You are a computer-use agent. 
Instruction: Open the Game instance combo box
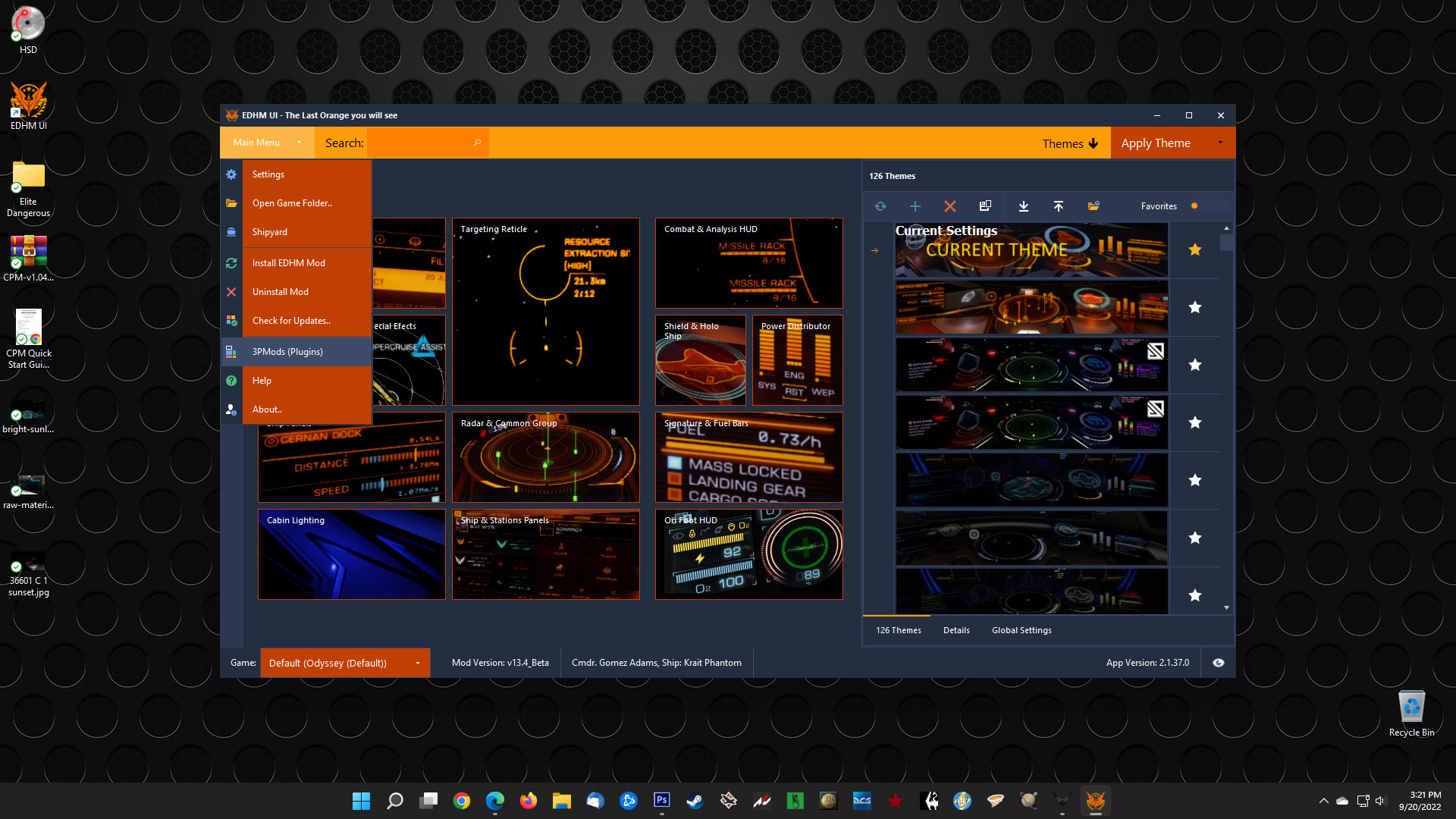[x=344, y=663]
